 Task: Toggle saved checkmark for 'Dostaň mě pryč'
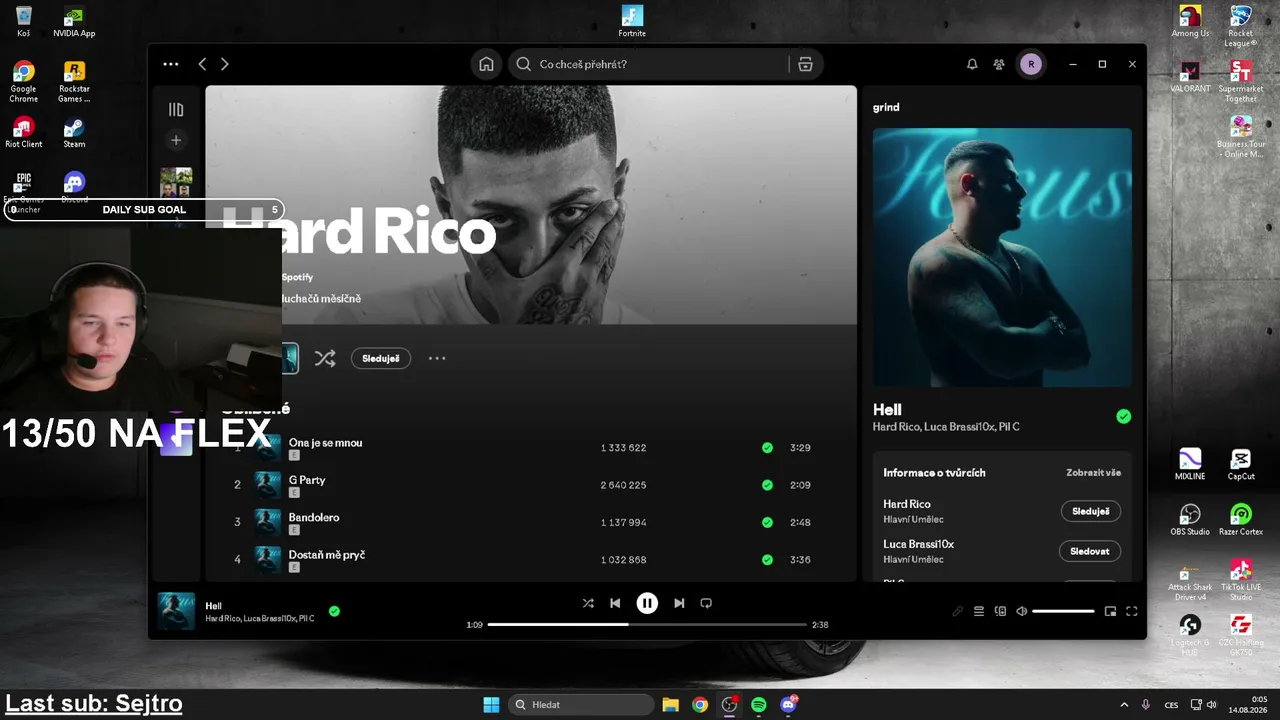click(x=767, y=560)
